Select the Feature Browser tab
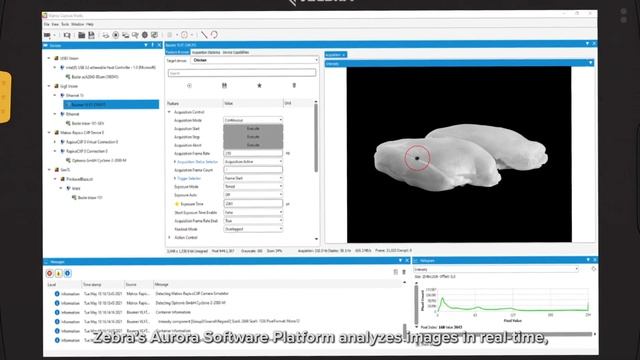The width and height of the screenshot is (640, 360). [x=178, y=52]
